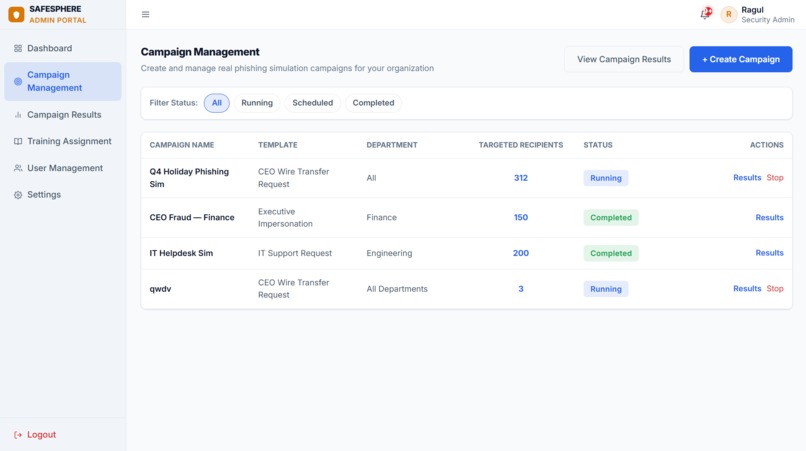The width and height of the screenshot is (806, 451).
Task: Click the Logout icon in the sidebar
Action: pyautogui.click(x=18, y=435)
